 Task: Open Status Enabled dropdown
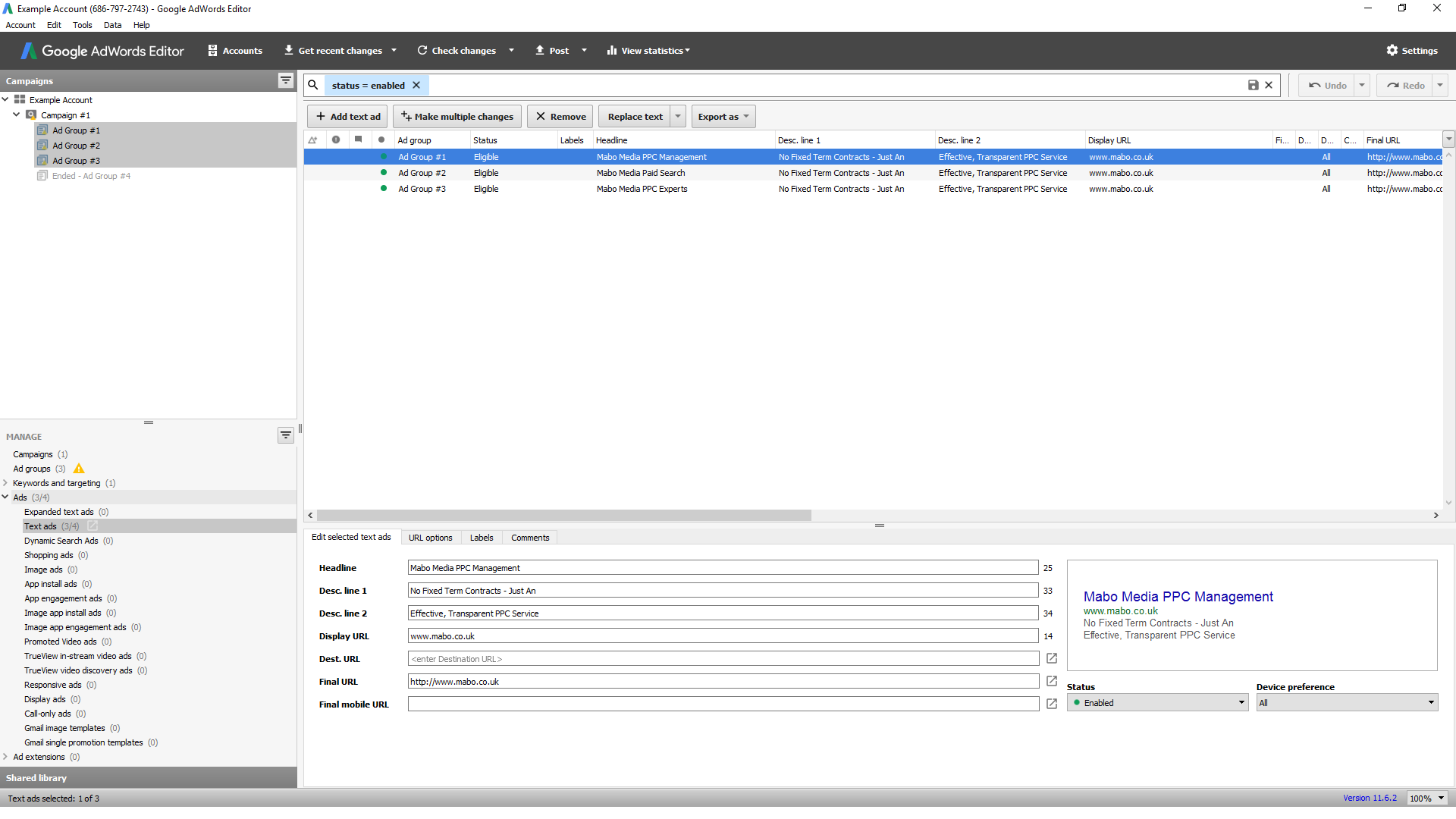click(1157, 703)
